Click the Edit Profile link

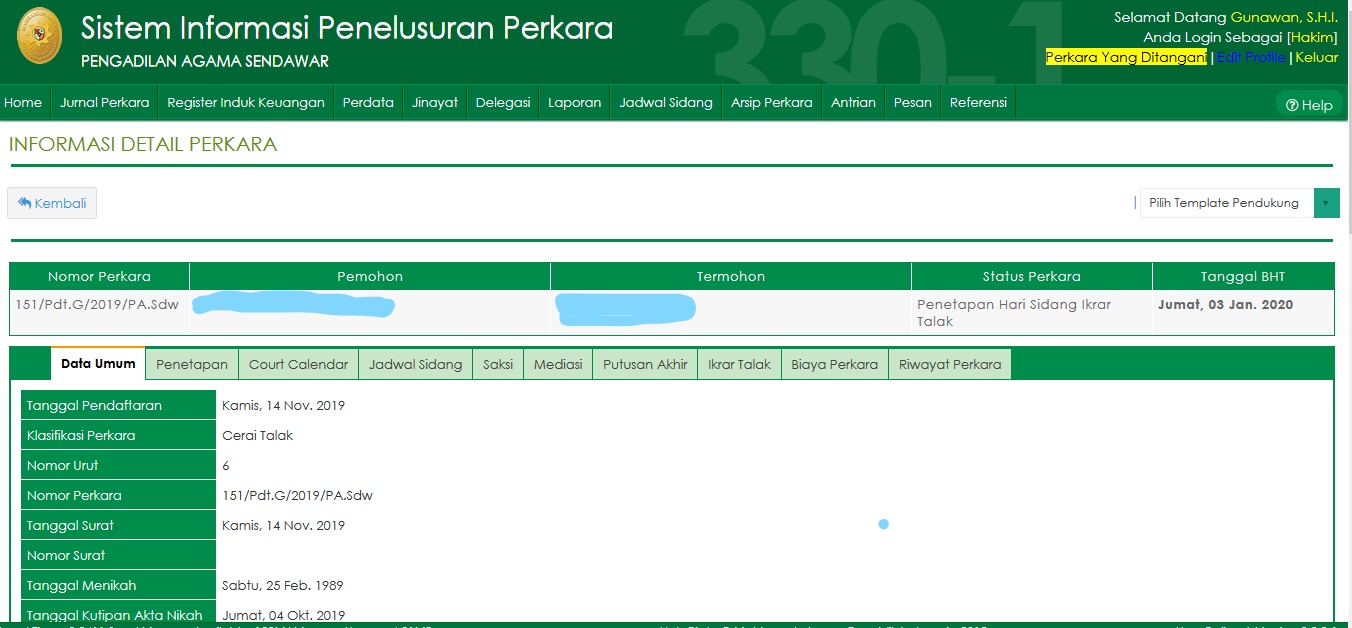1251,57
